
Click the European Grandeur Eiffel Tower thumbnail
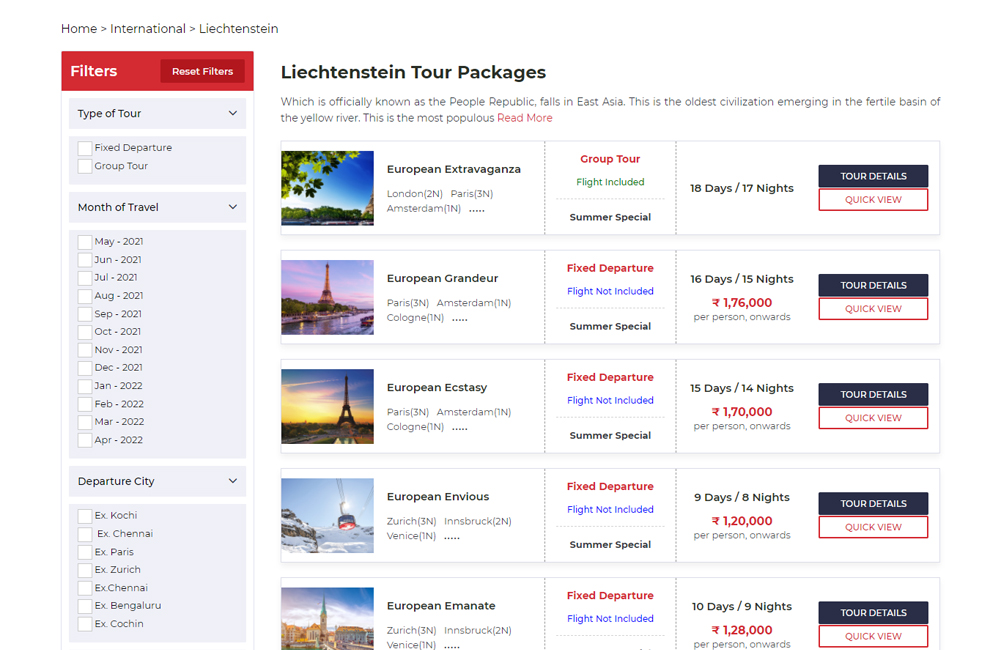[x=327, y=297]
